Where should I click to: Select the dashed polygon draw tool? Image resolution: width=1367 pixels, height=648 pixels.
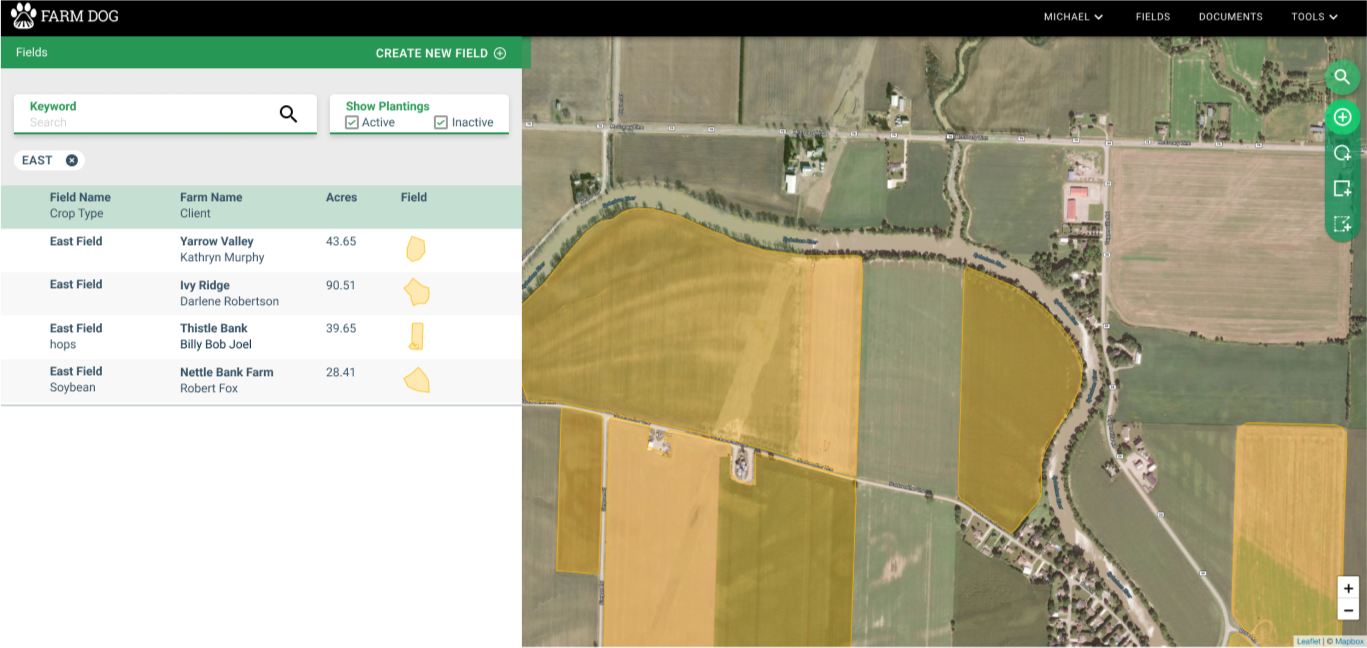tap(1342, 225)
